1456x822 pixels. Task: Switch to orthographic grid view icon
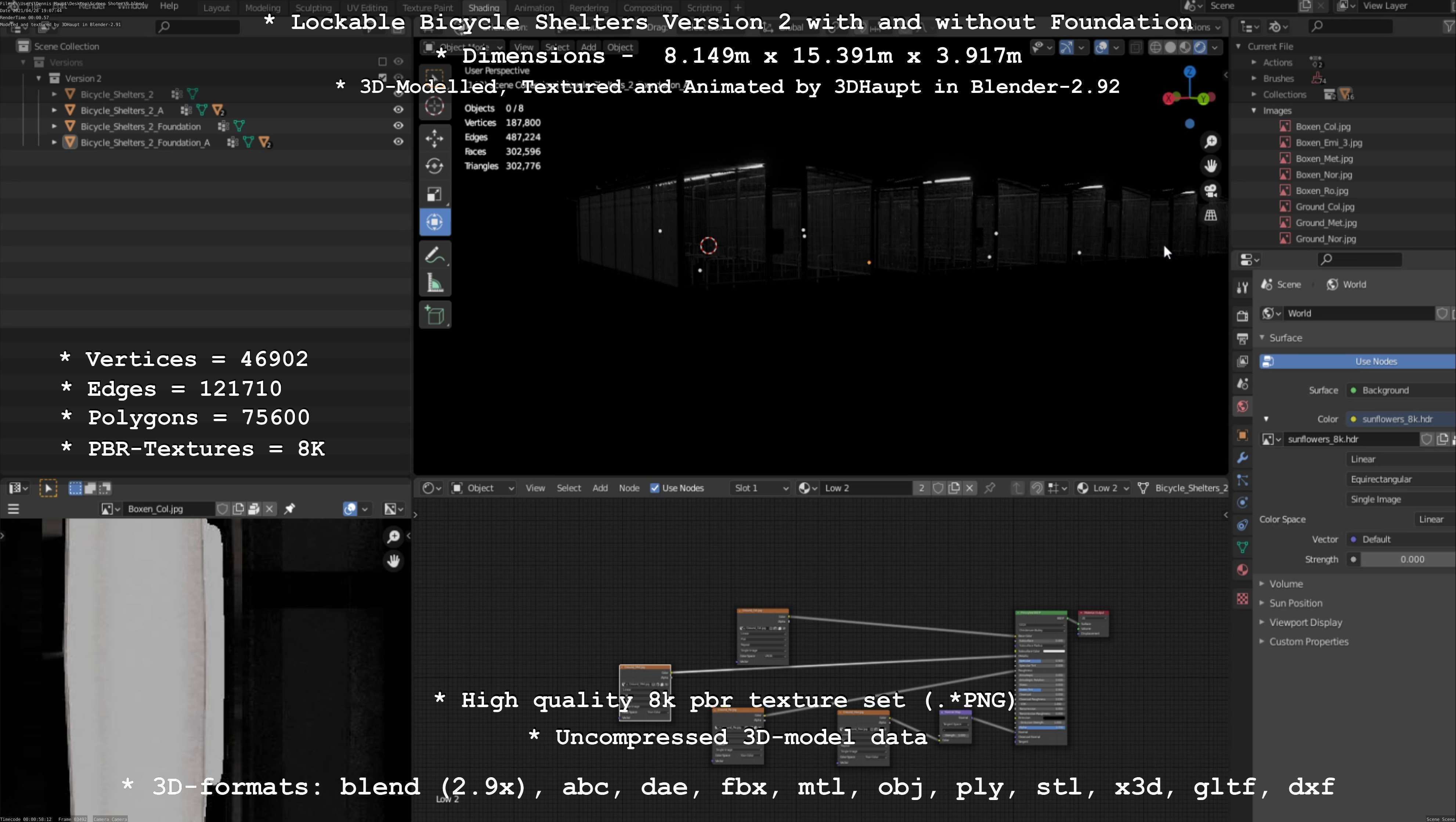pos(1210,215)
